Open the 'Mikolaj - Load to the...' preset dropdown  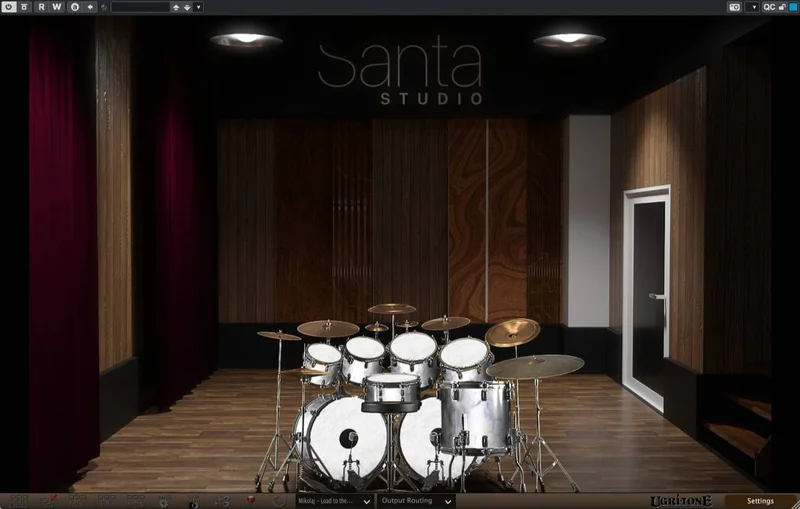coord(335,501)
